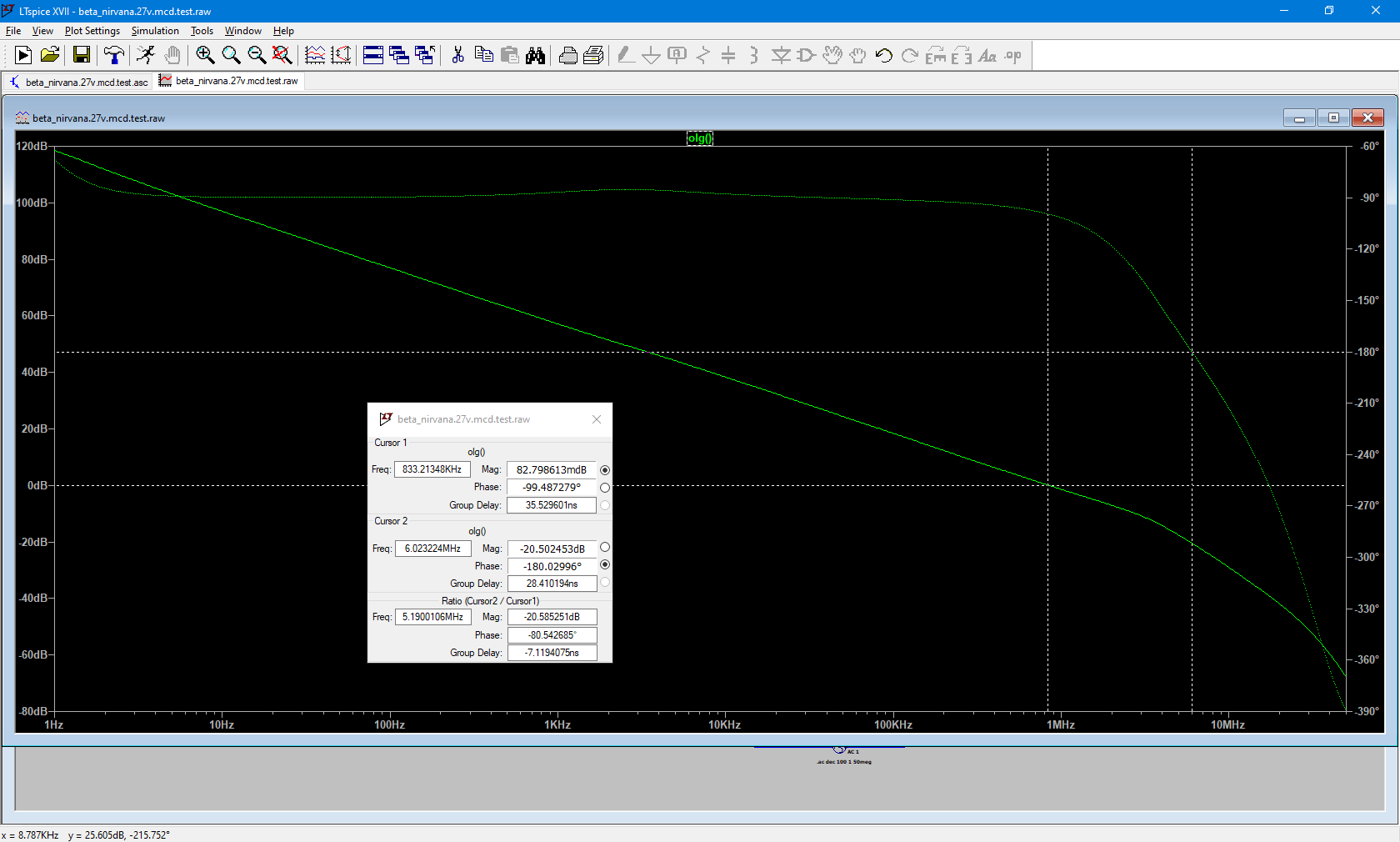Click the 1MHz frequency axis label
Image resolution: width=1400 pixels, height=842 pixels.
pyautogui.click(x=1060, y=724)
